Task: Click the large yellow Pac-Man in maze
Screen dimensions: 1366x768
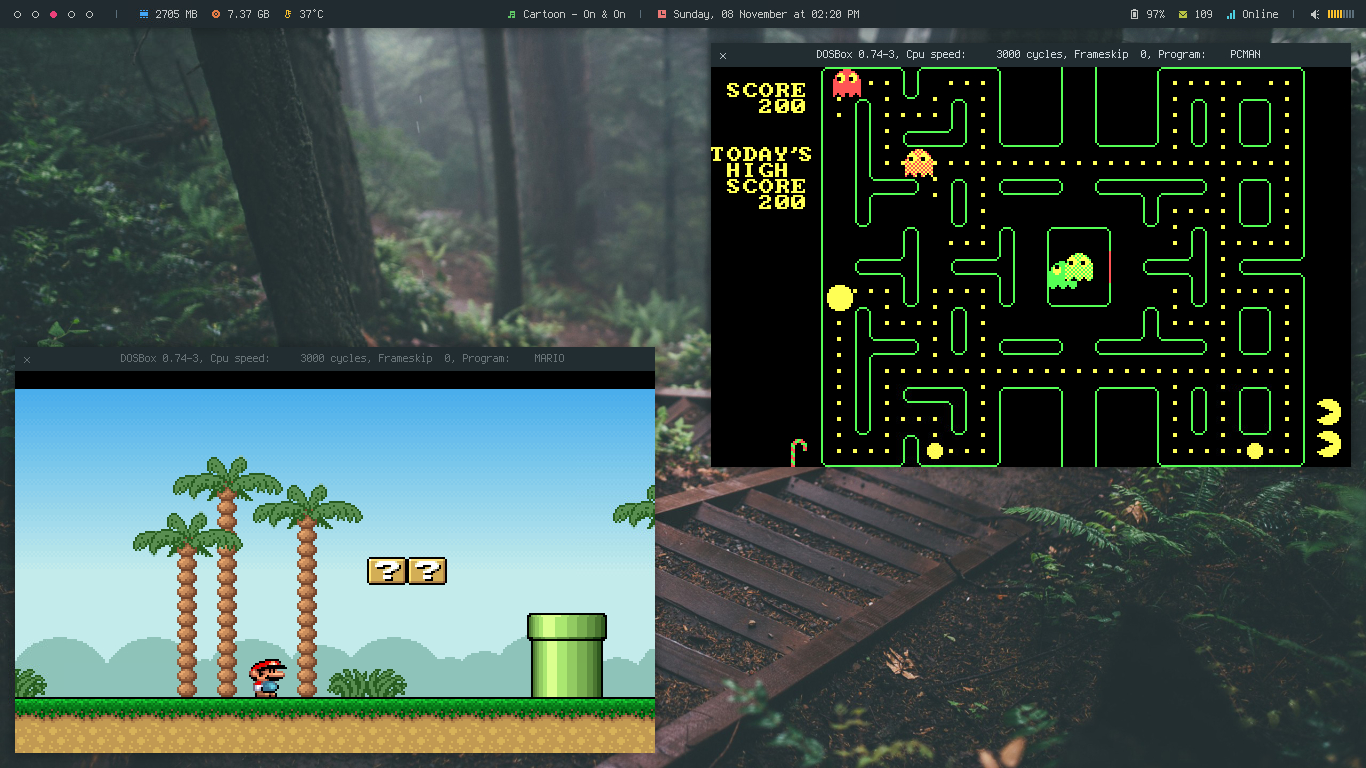Action: [840, 297]
